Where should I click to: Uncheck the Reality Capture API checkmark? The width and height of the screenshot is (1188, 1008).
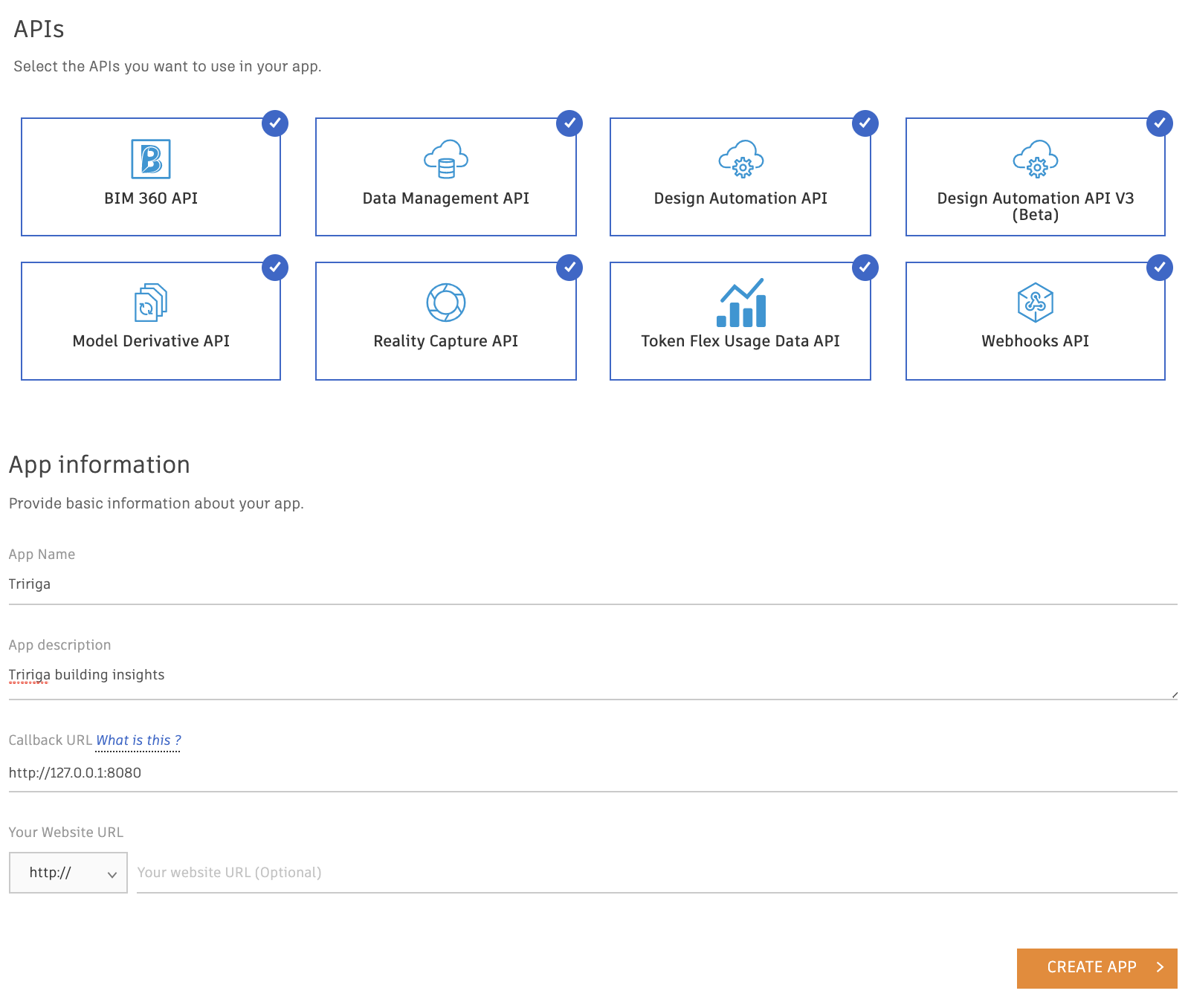(x=569, y=268)
